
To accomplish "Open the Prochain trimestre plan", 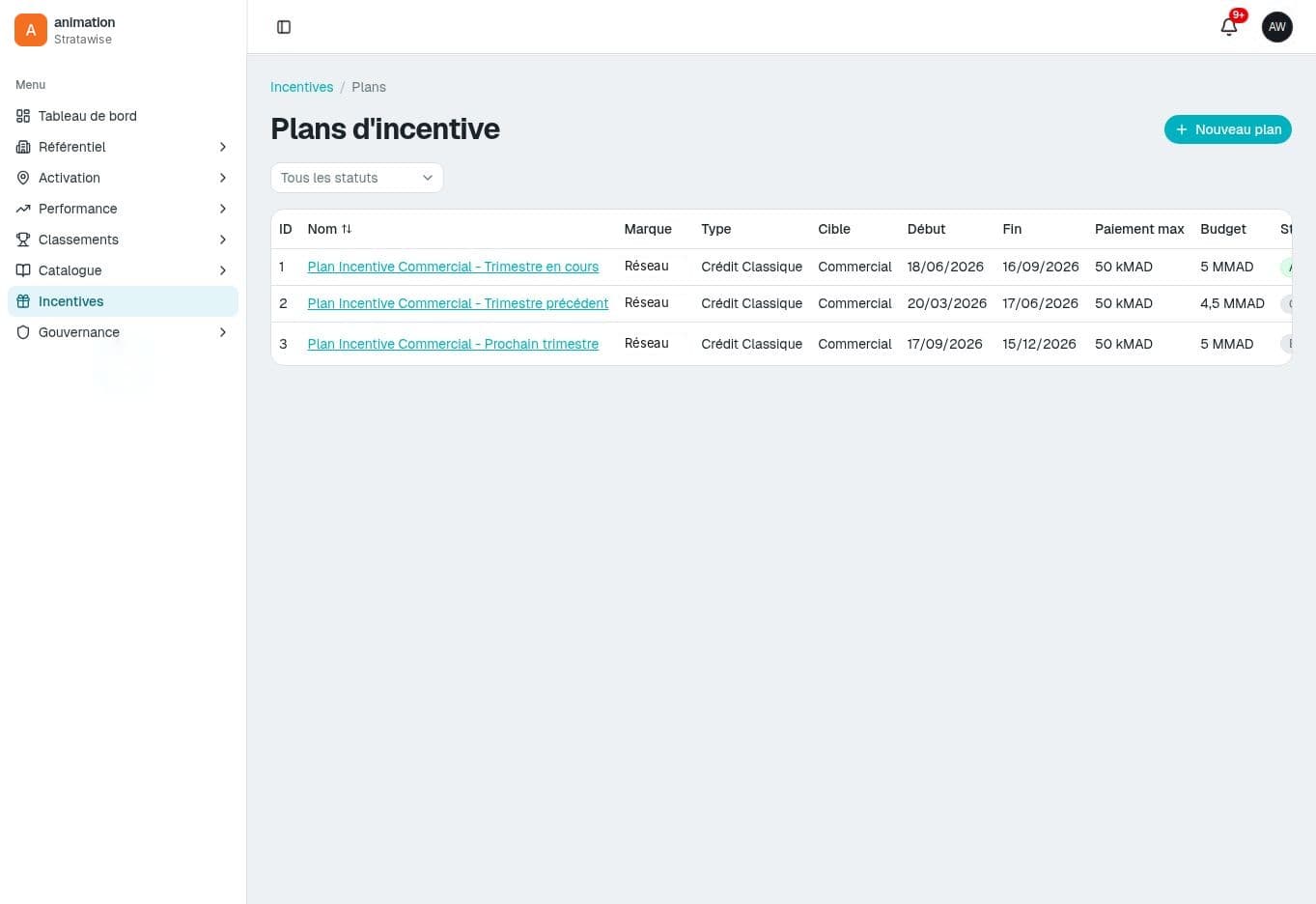I will tap(453, 344).
